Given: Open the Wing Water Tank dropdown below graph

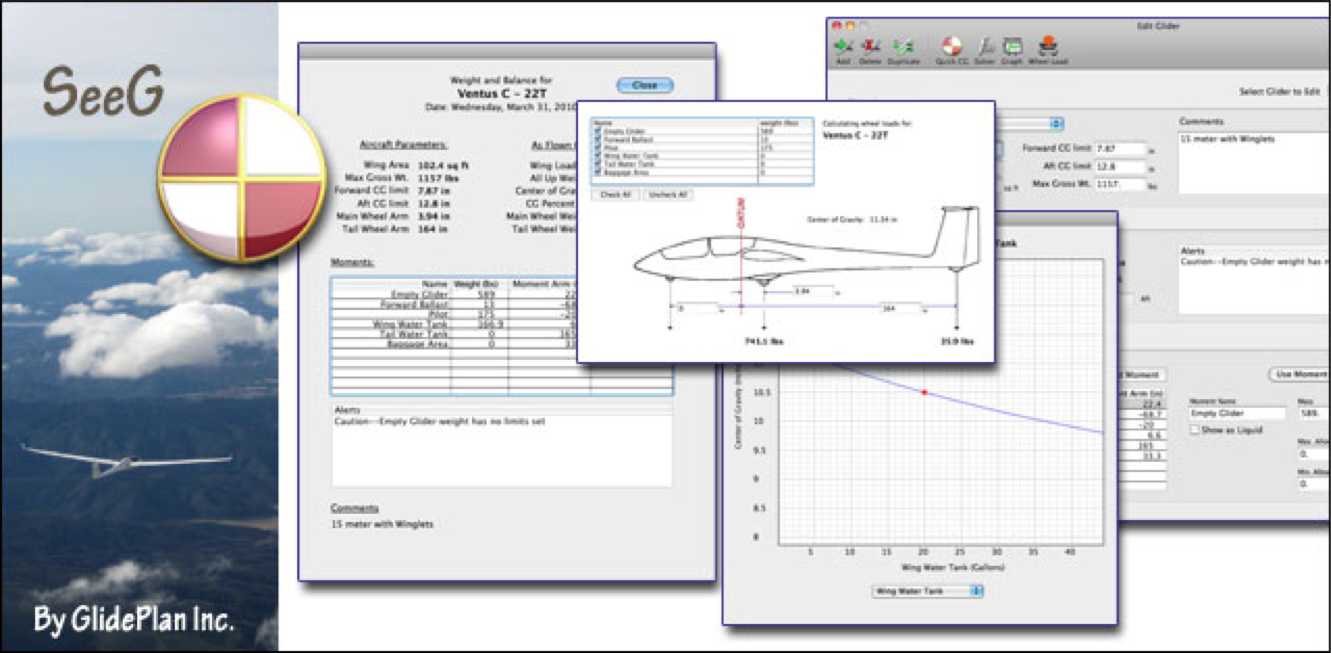Looking at the screenshot, I should tap(927, 591).
